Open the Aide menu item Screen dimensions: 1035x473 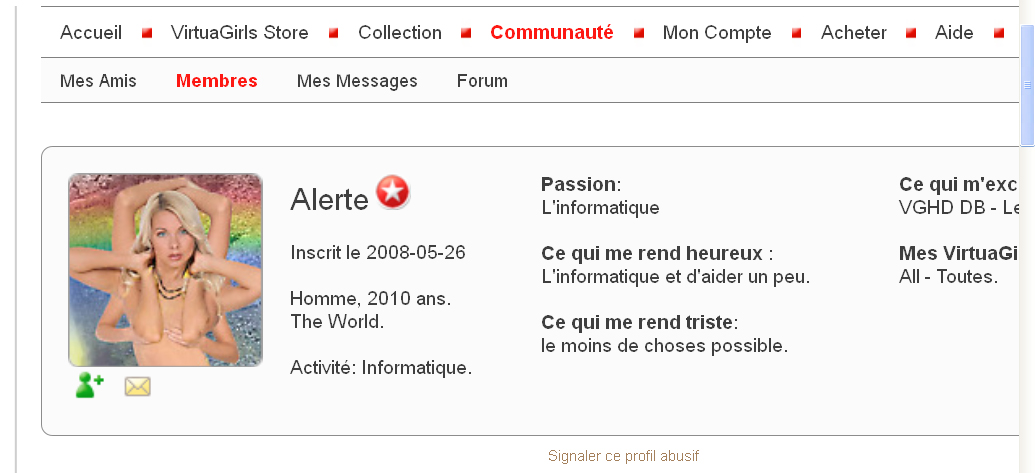coord(954,33)
